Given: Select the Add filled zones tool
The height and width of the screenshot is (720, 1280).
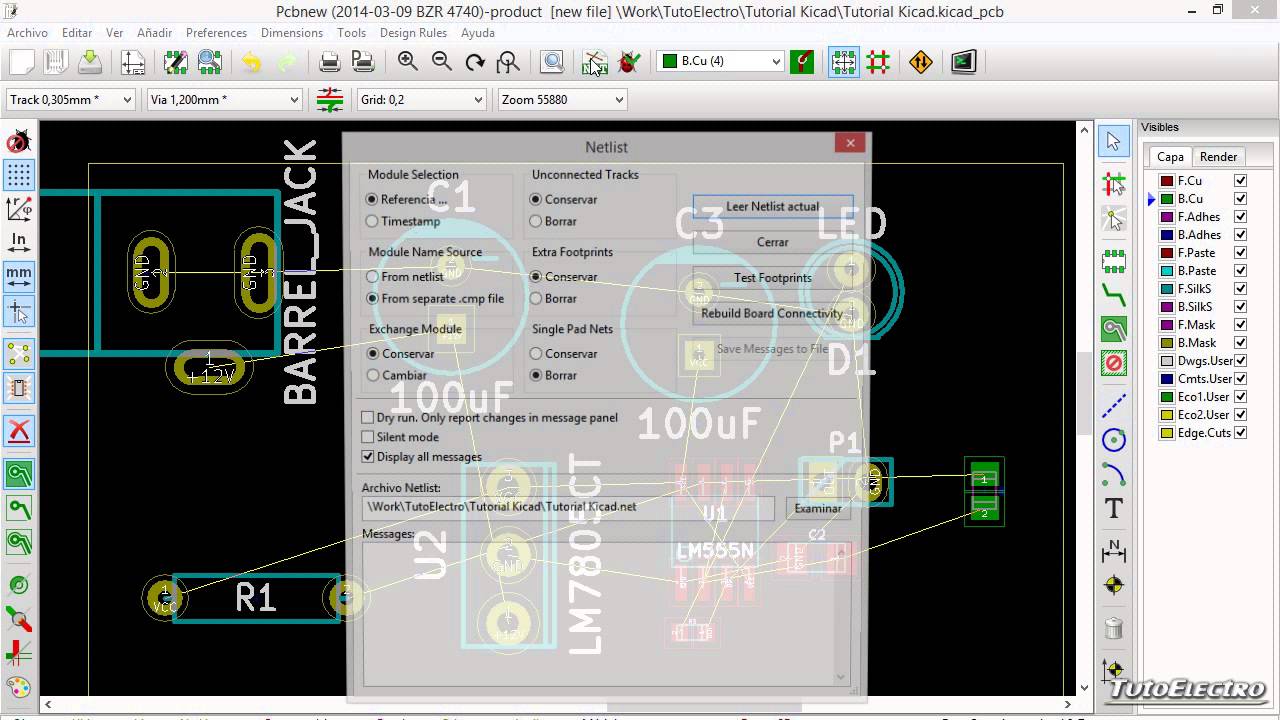Looking at the screenshot, I should [x=1114, y=329].
